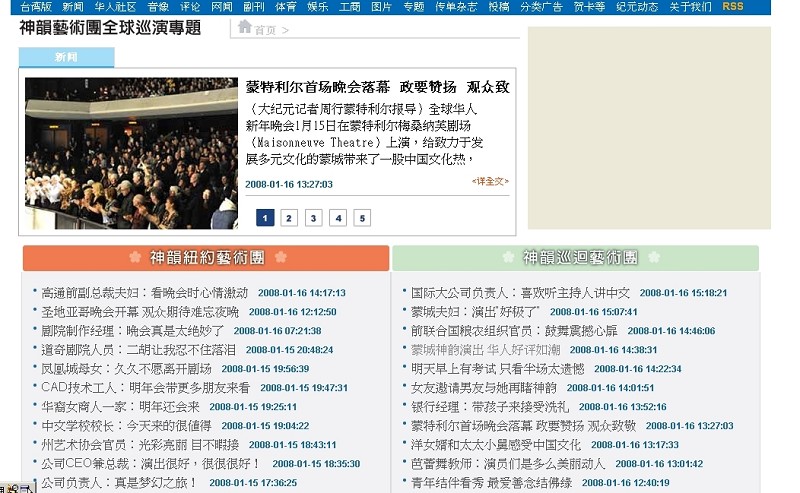Click the audience theater photo thumbnail

coord(131,153)
